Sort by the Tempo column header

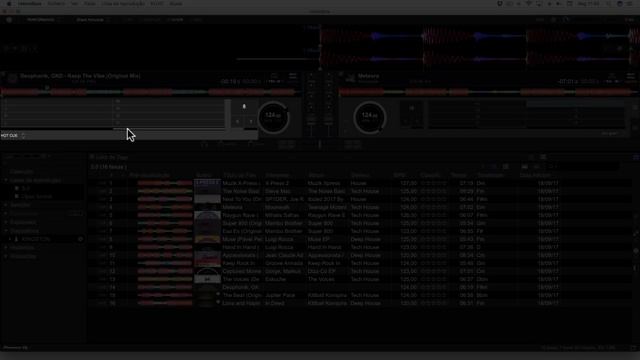pos(458,175)
